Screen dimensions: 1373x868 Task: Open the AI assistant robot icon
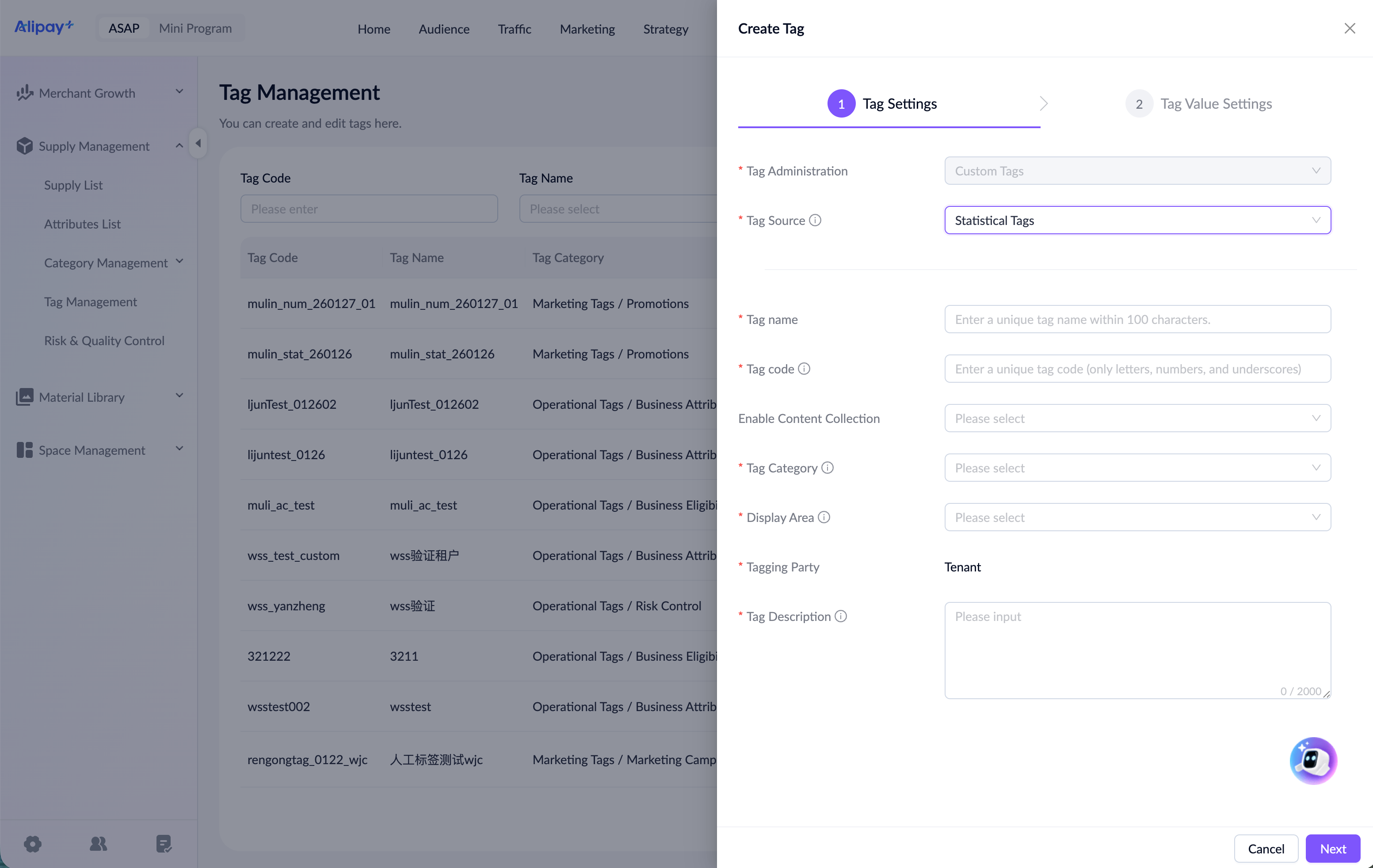(1313, 760)
